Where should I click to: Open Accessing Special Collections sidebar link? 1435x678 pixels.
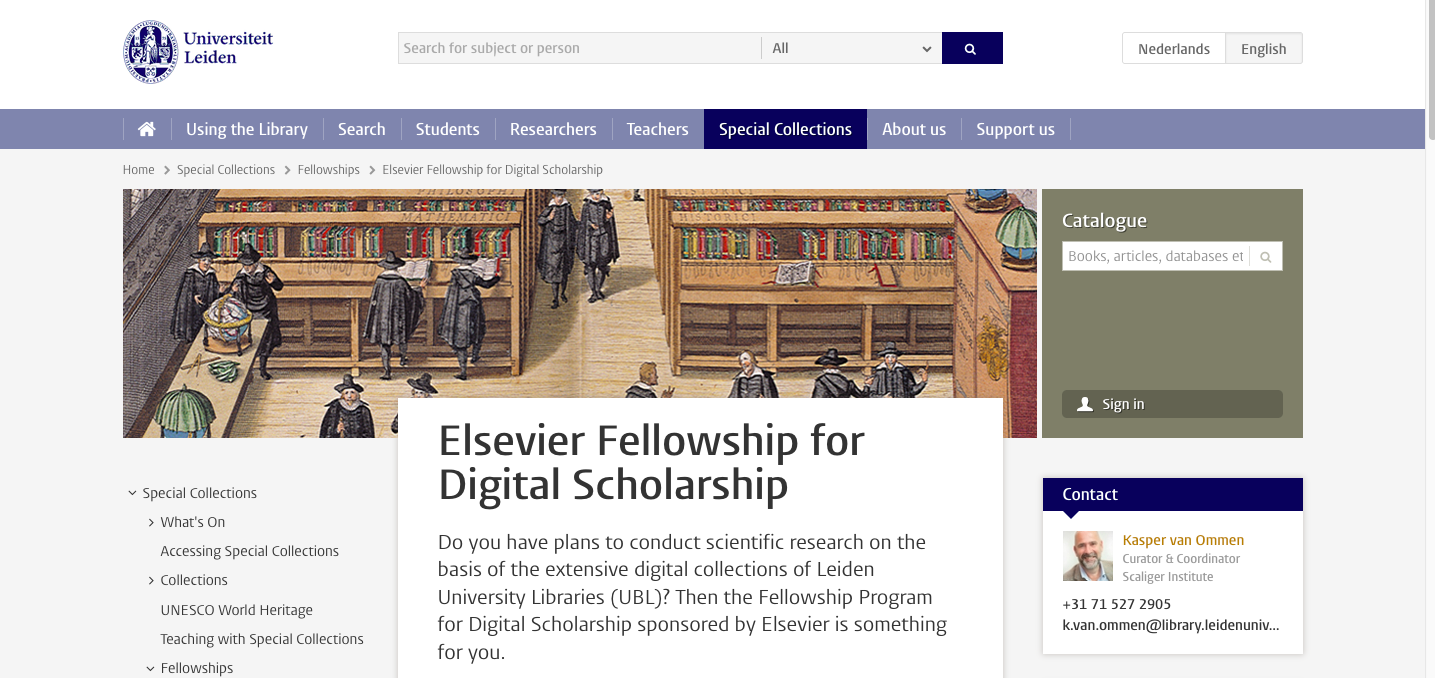[250, 551]
